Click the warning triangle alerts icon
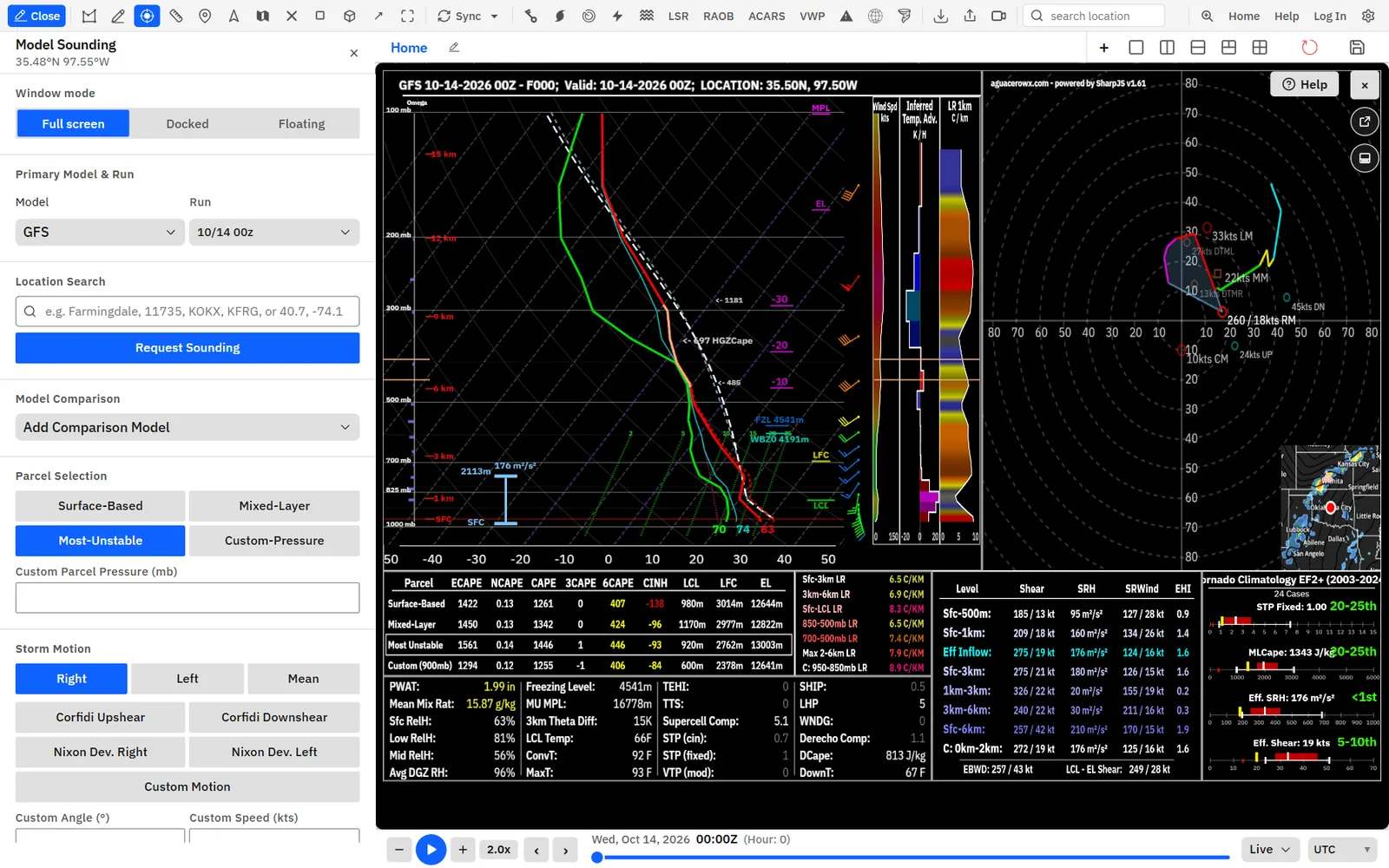1389x868 pixels. [x=846, y=16]
